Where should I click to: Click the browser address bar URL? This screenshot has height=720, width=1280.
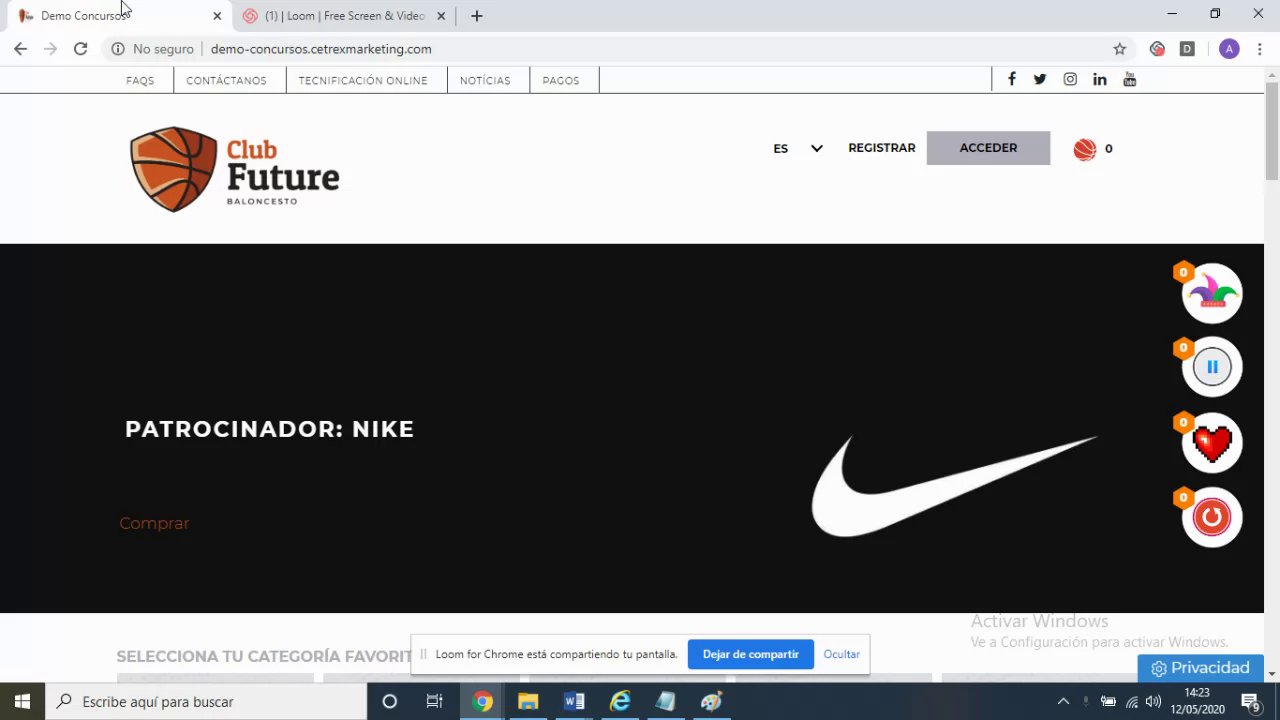click(321, 49)
